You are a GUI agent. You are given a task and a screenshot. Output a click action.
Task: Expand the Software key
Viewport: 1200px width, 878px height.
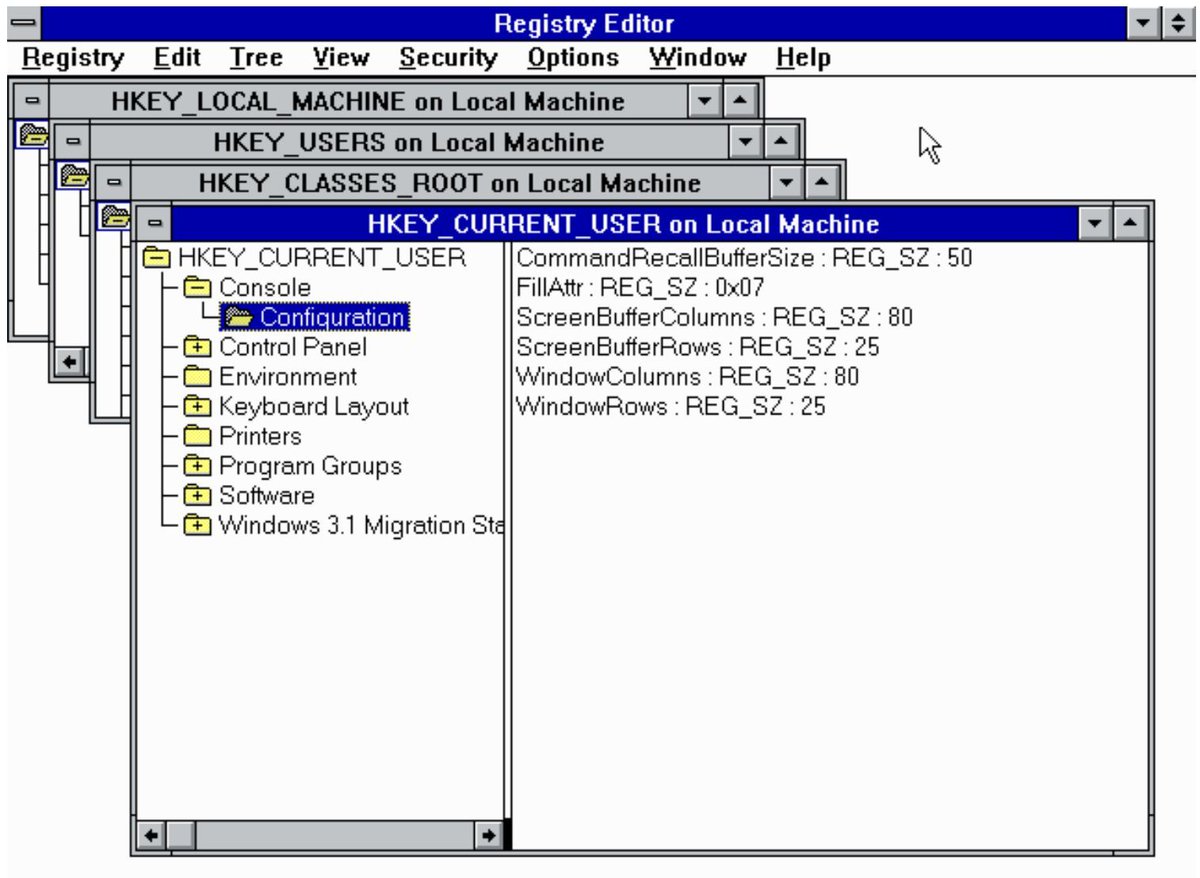[x=199, y=496]
